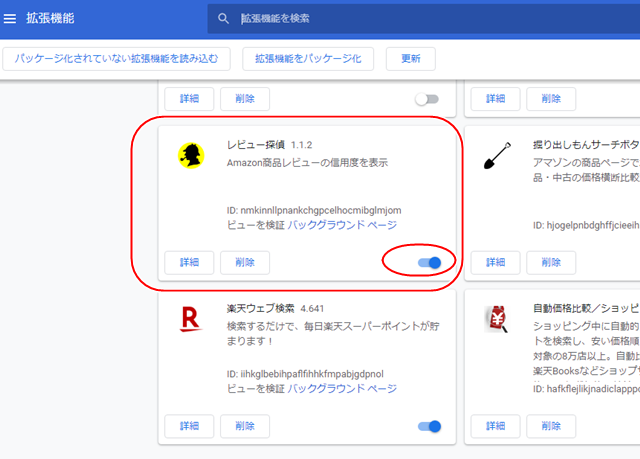This screenshot has height=459, width=640.
Task: Click 削除 in the top right partial card
Action: [551, 99]
